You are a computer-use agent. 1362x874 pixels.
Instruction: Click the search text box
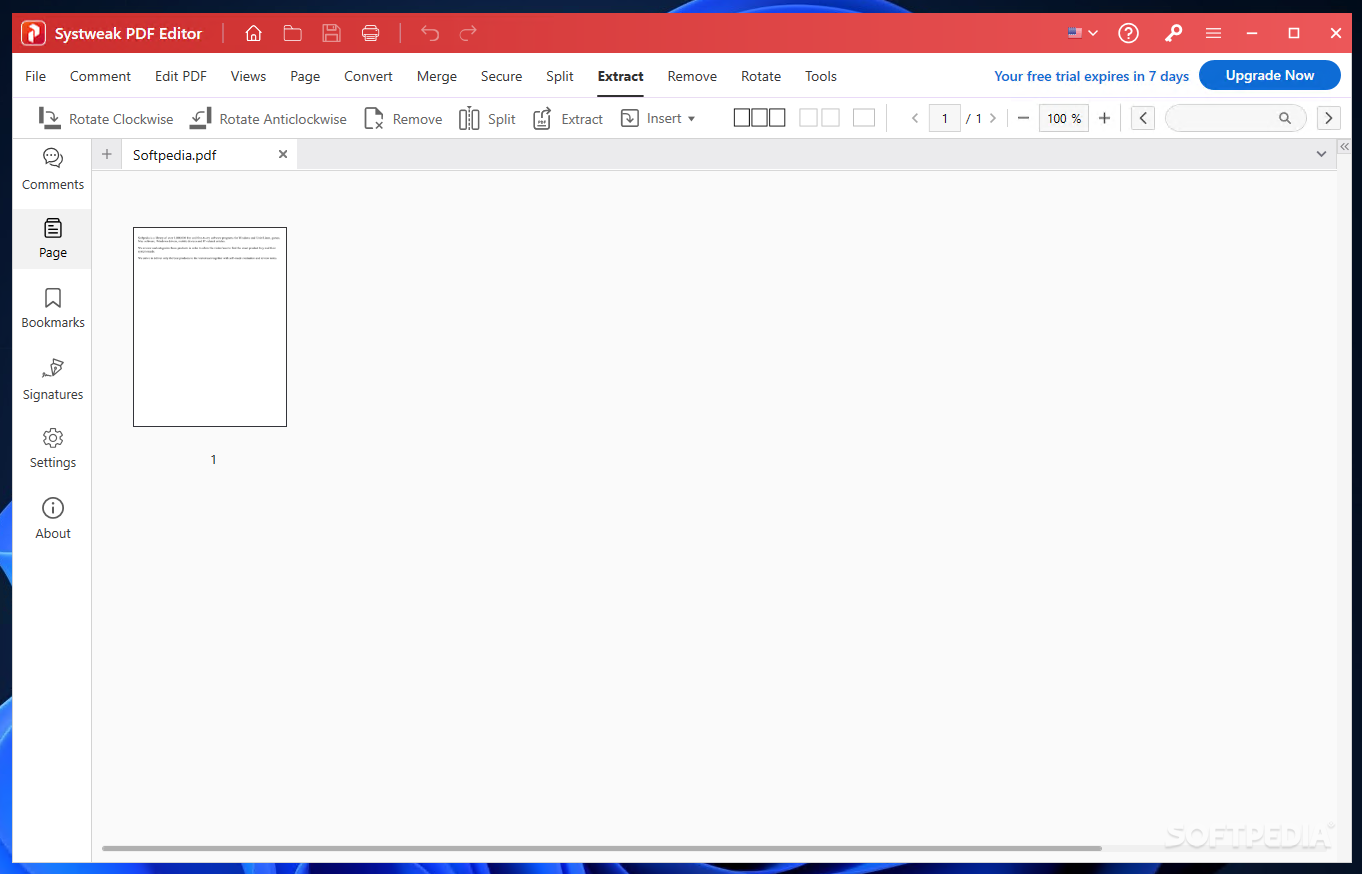pos(1236,118)
